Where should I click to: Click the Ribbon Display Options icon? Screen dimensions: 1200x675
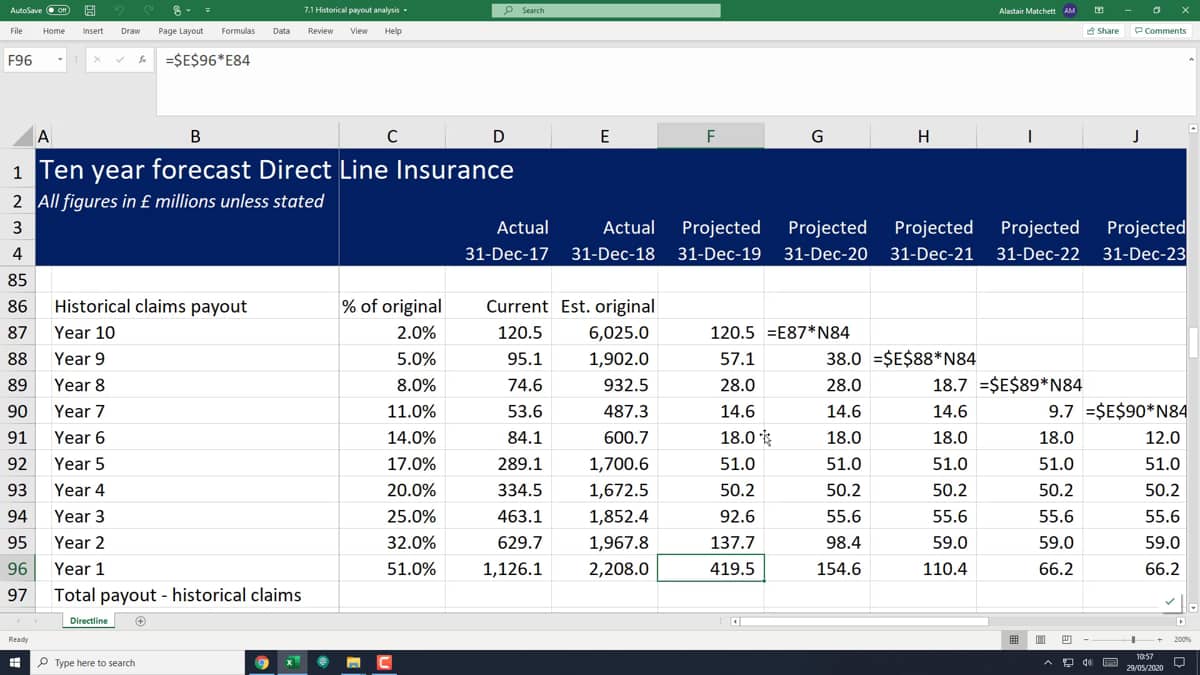pos(1098,10)
